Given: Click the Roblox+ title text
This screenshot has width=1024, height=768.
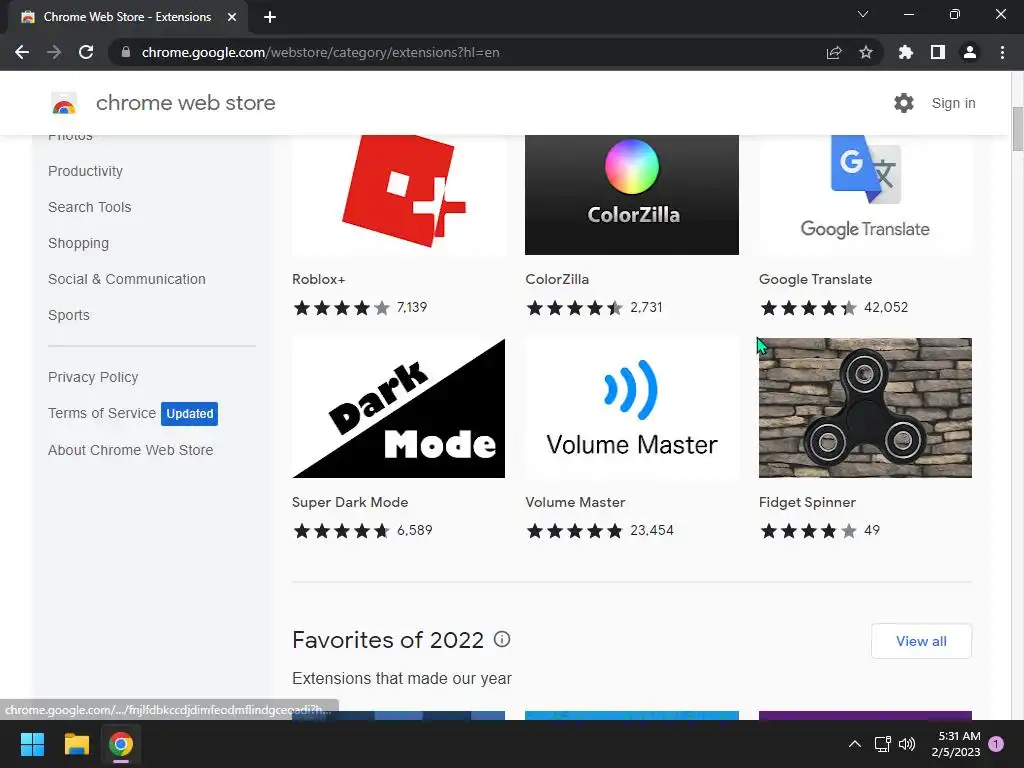Looking at the screenshot, I should [319, 279].
